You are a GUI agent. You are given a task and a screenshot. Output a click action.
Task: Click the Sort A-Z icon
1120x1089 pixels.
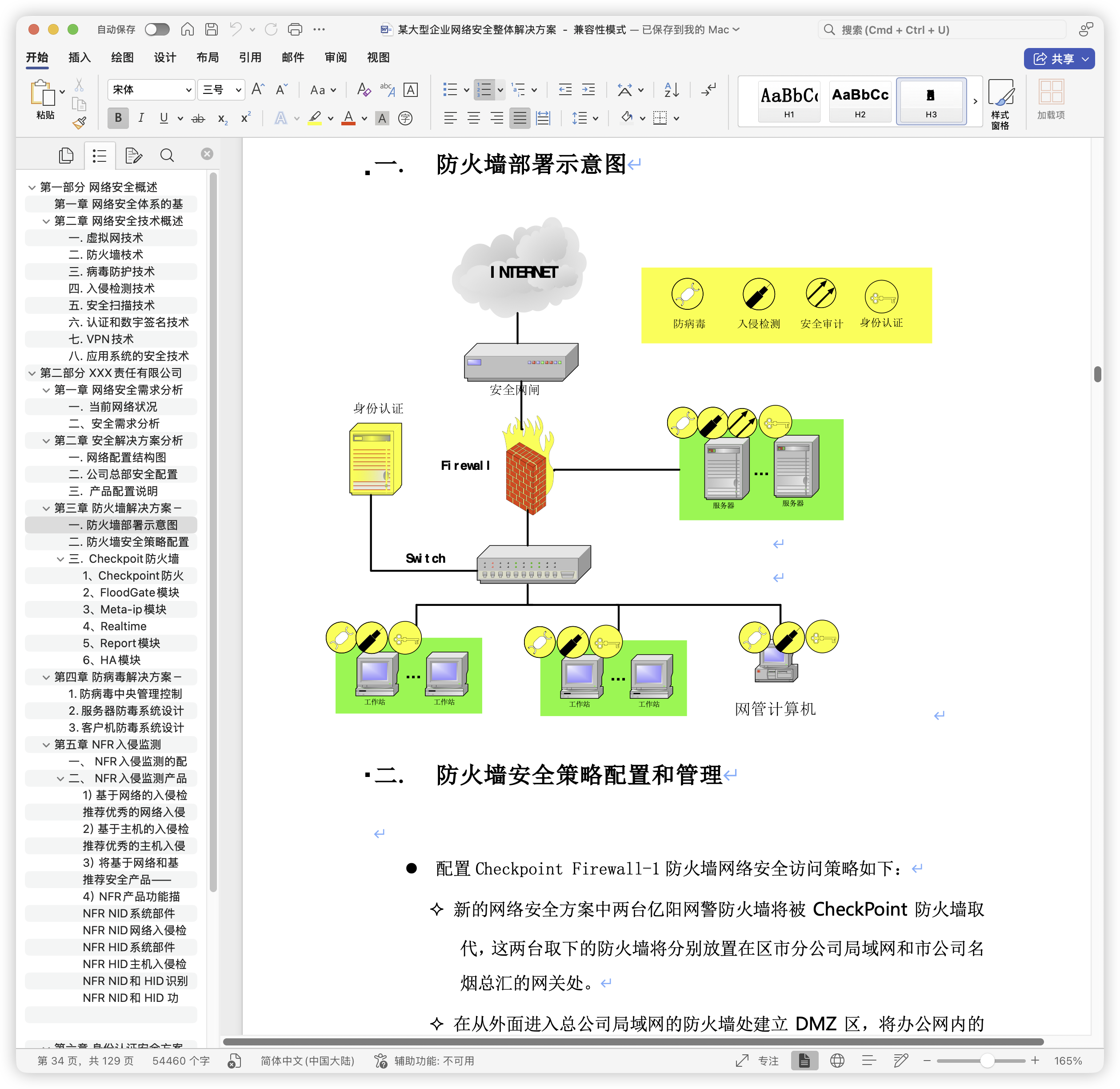672,90
